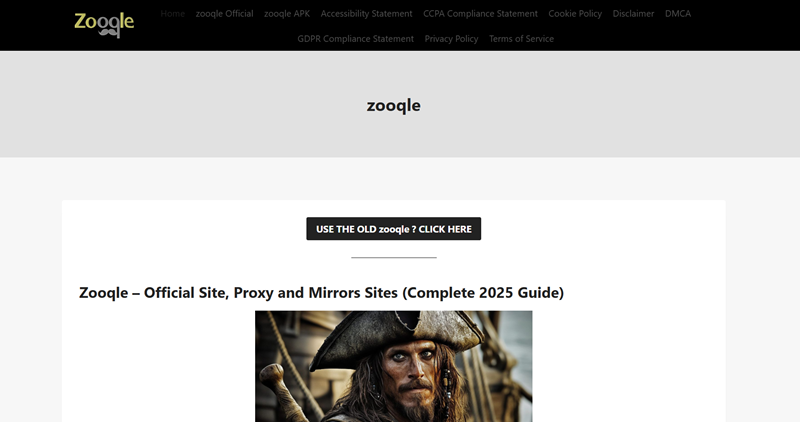Select the Complete 2025 Guide article heading

click(321, 292)
